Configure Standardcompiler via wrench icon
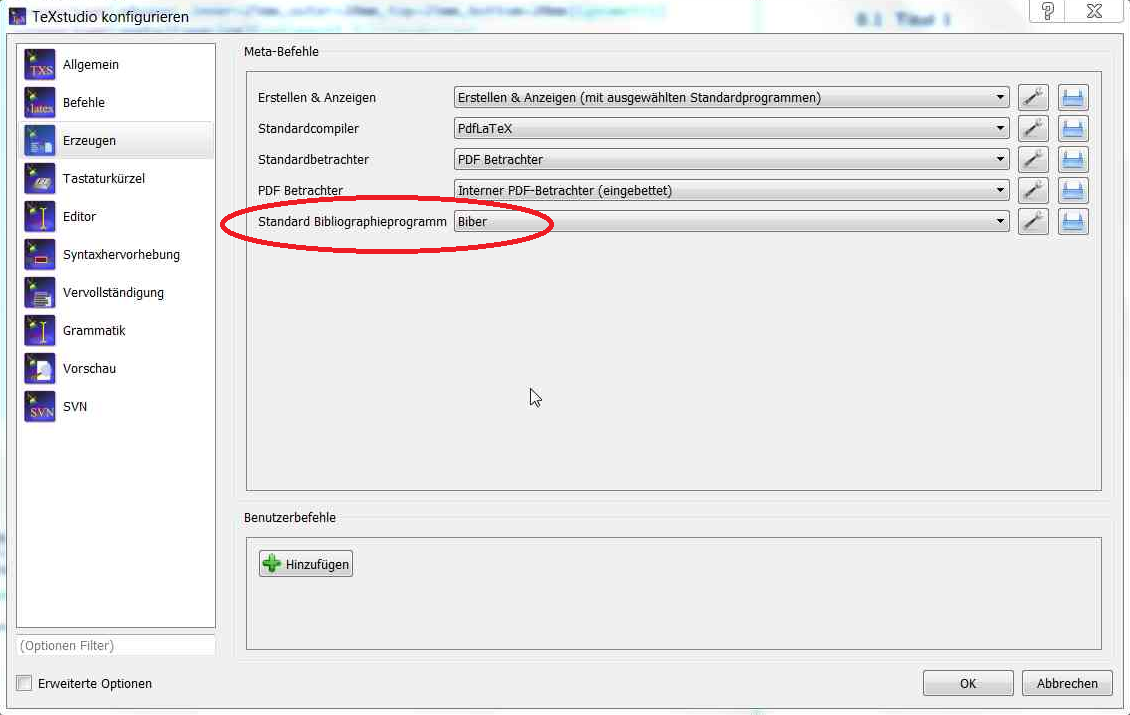This screenshot has width=1130, height=715. pos(1033,128)
